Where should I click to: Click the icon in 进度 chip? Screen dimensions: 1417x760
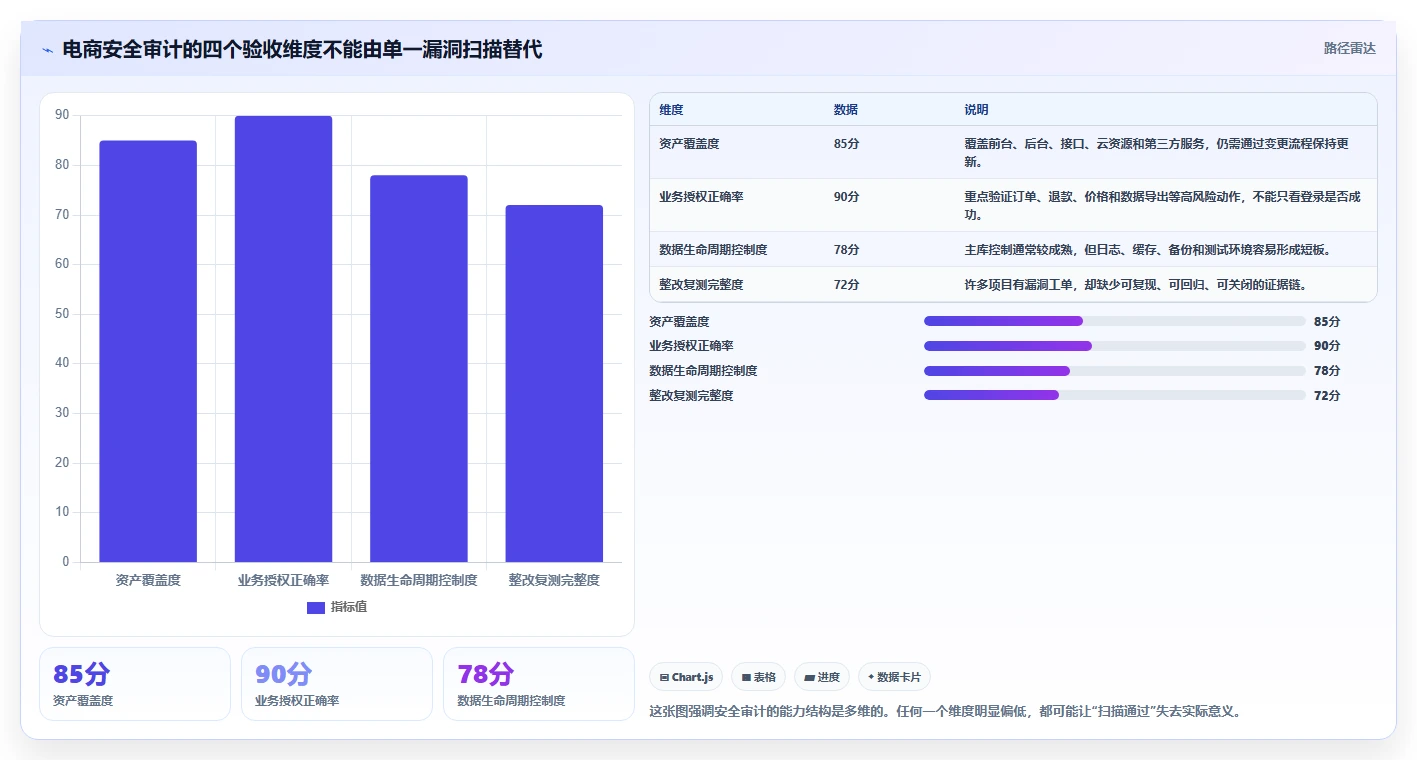click(809, 678)
